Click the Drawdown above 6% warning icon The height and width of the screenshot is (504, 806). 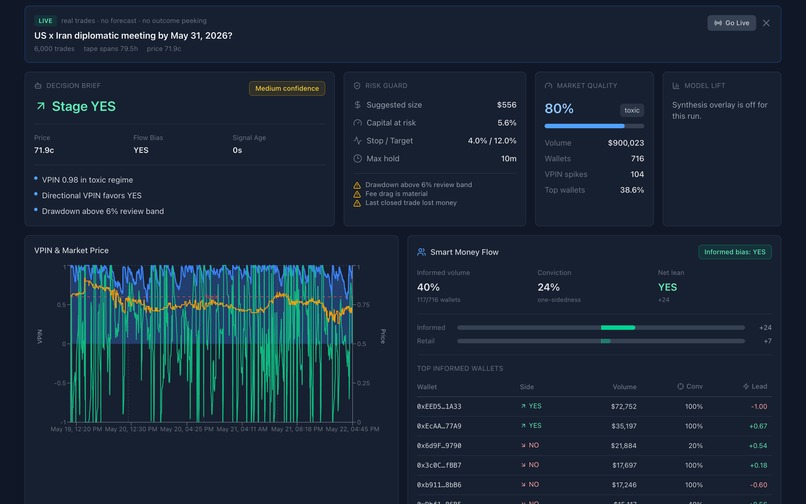click(357, 185)
